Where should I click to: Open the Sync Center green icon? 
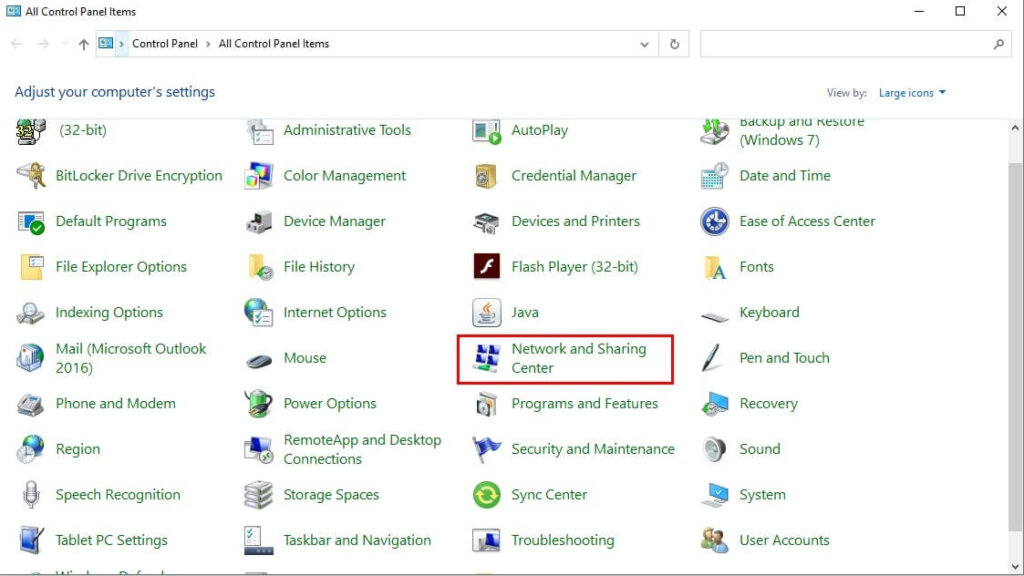click(x=486, y=494)
